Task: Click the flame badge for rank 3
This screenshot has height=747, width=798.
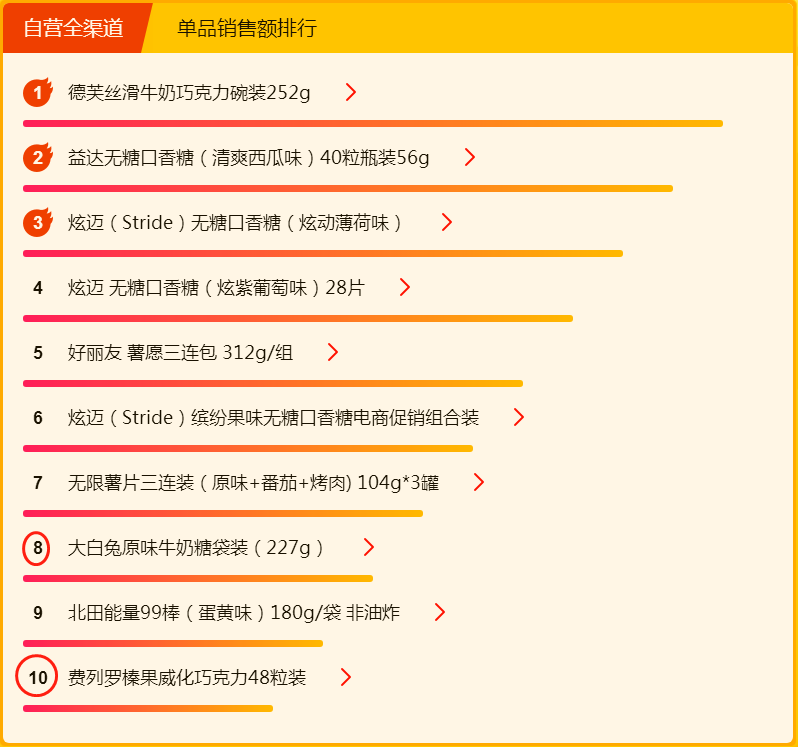Action: (x=38, y=223)
